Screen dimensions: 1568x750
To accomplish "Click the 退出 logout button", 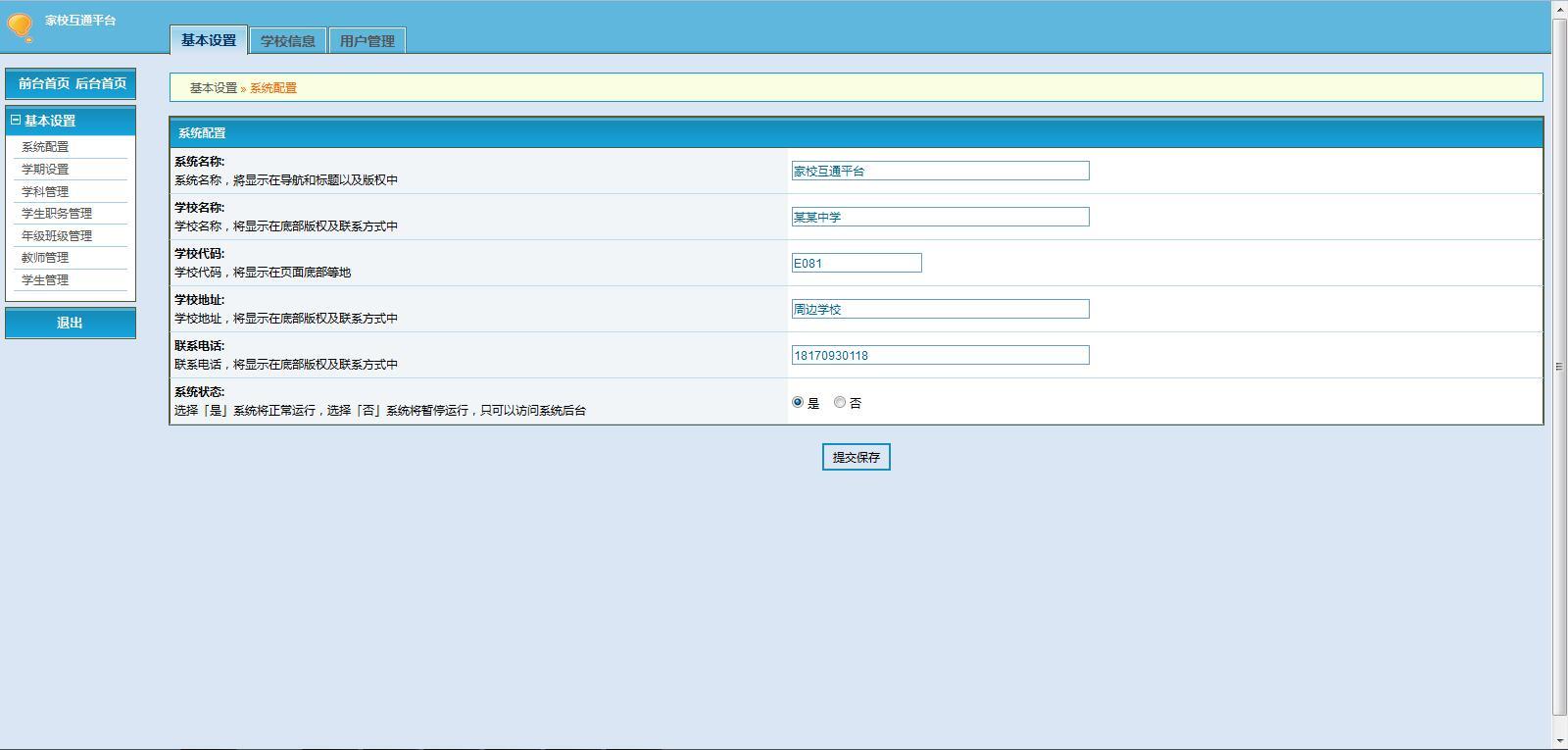I will (71, 323).
